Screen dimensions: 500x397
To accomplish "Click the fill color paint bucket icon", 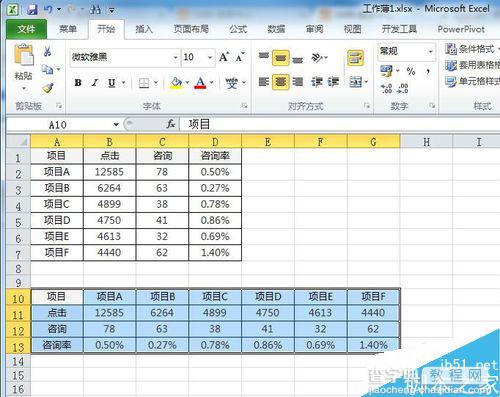I will point(176,83).
